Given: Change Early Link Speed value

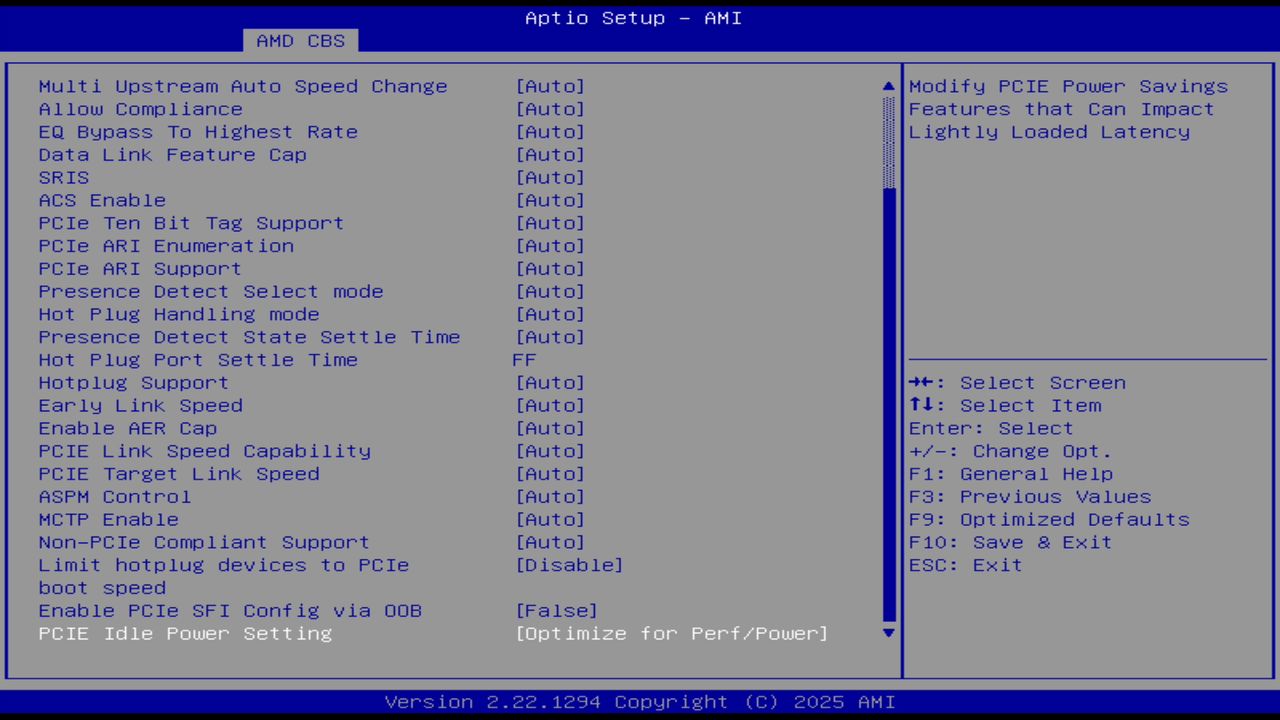Looking at the screenshot, I should point(550,406).
